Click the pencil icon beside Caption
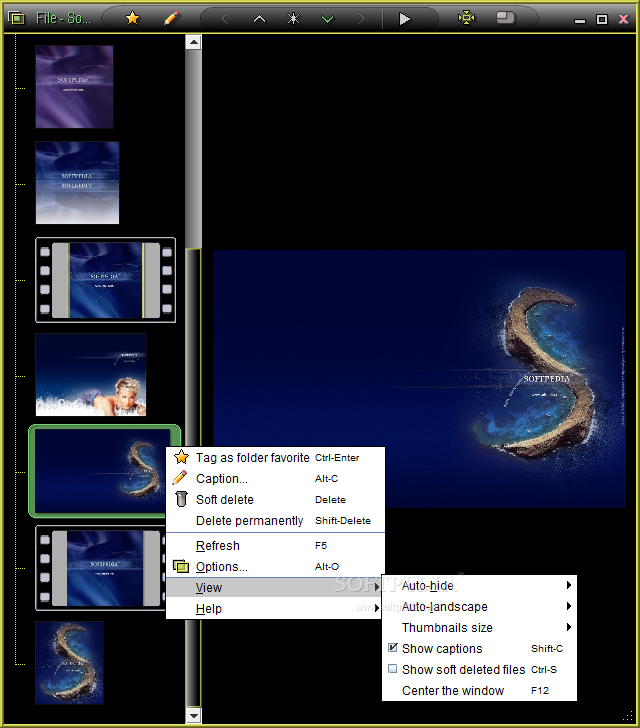This screenshot has width=640, height=728. point(180,478)
